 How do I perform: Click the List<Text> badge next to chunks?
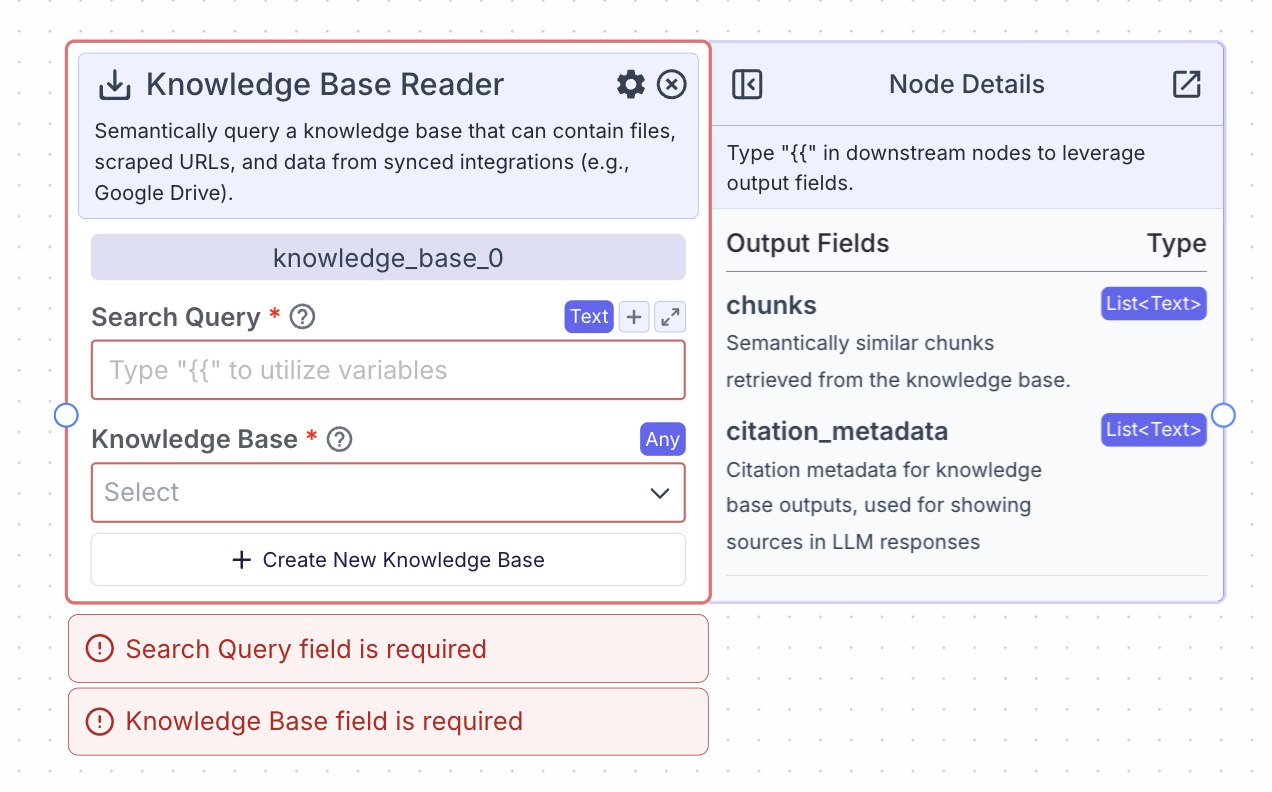coord(1153,303)
